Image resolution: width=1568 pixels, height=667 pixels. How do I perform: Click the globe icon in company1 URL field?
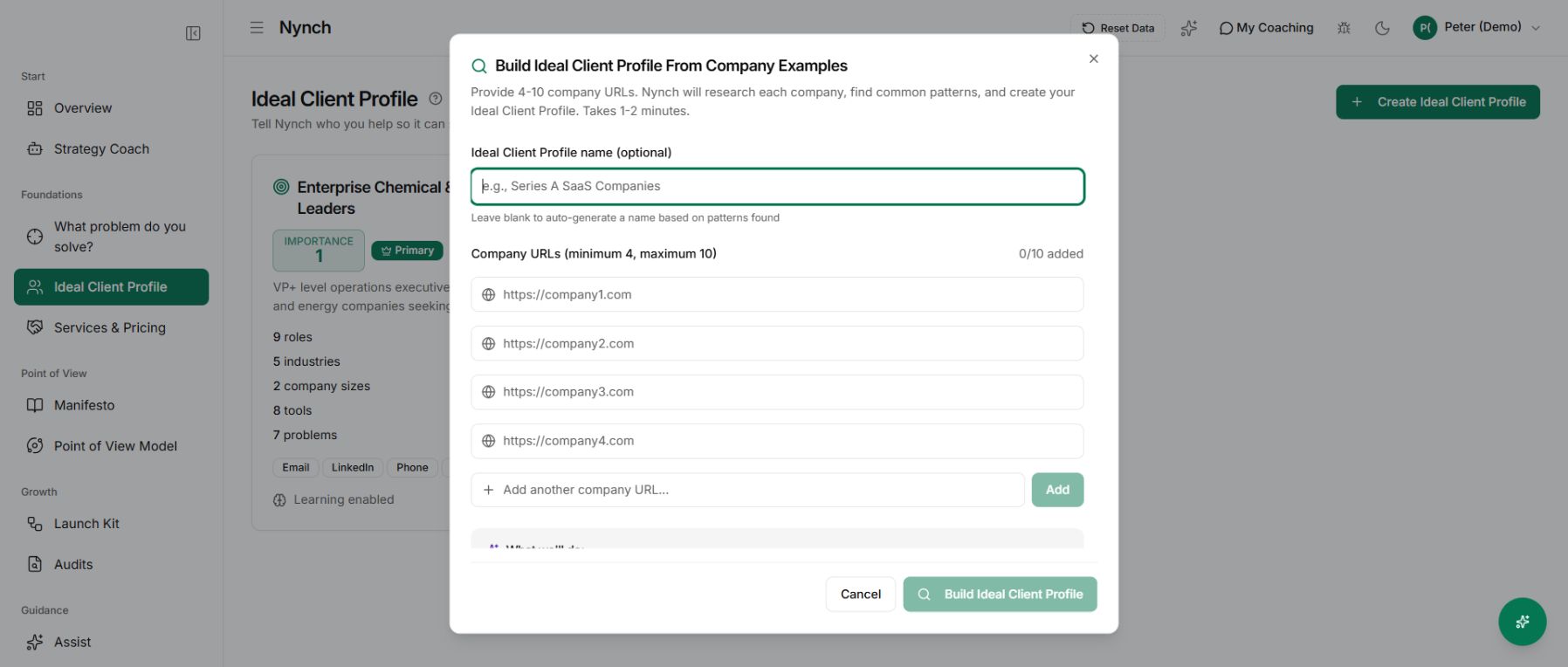pos(489,295)
